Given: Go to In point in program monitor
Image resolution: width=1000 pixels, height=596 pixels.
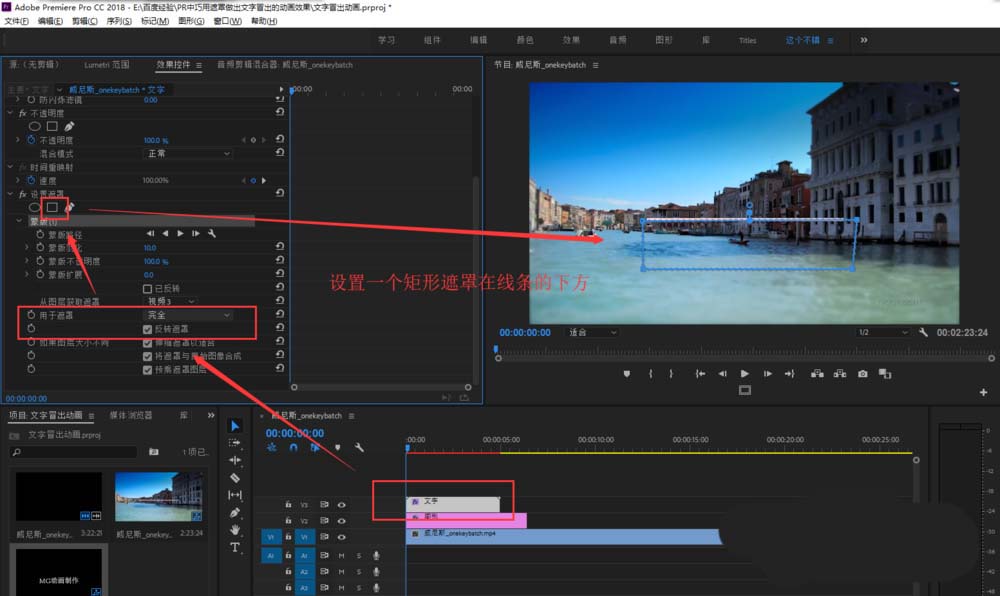Looking at the screenshot, I should point(700,374).
